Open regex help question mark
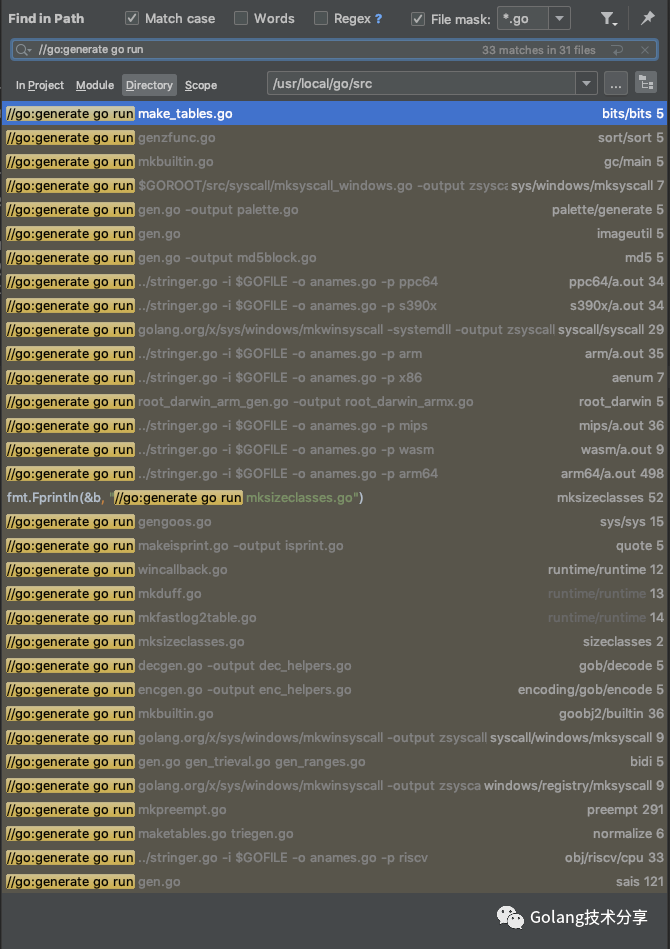 (x=379, y=19)
